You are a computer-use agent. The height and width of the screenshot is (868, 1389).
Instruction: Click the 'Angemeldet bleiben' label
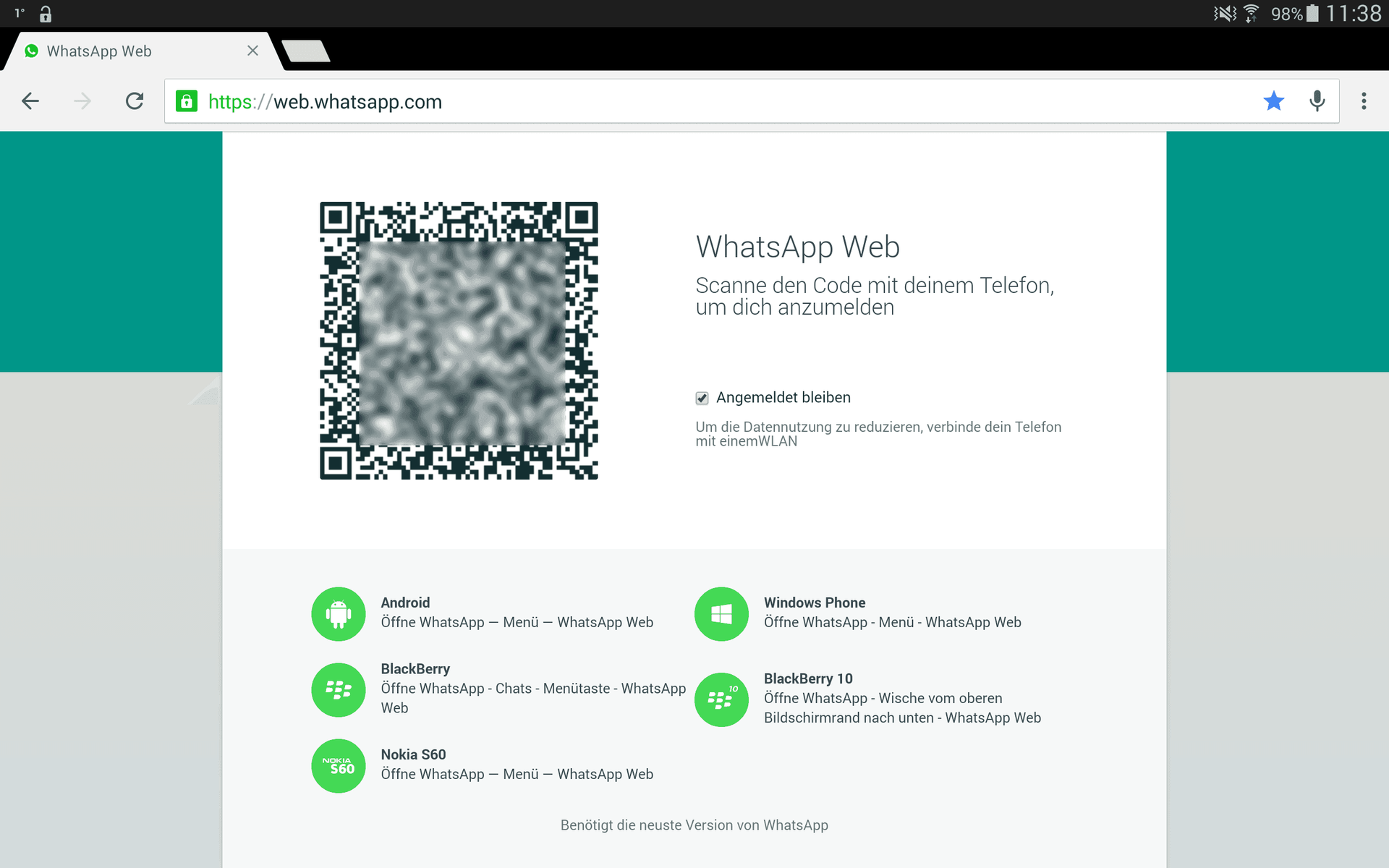coord(783,398)
